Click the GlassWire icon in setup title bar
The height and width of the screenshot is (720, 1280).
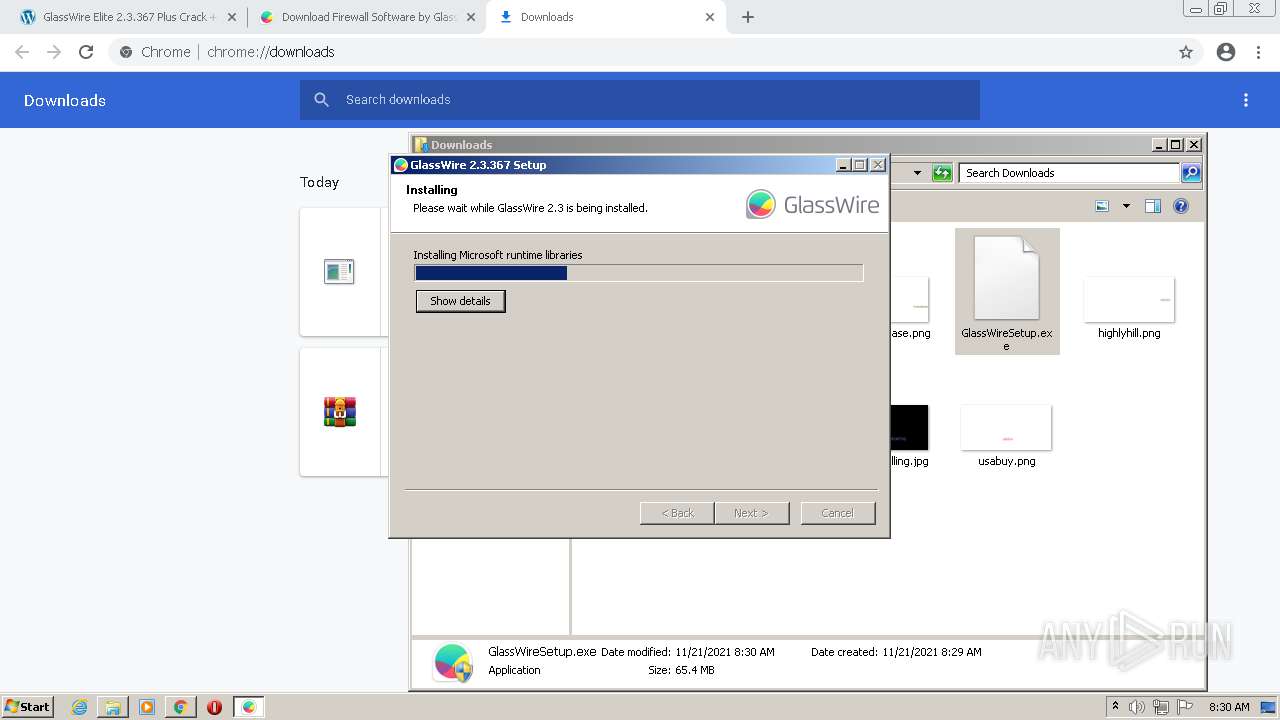[x=401, y=165]
